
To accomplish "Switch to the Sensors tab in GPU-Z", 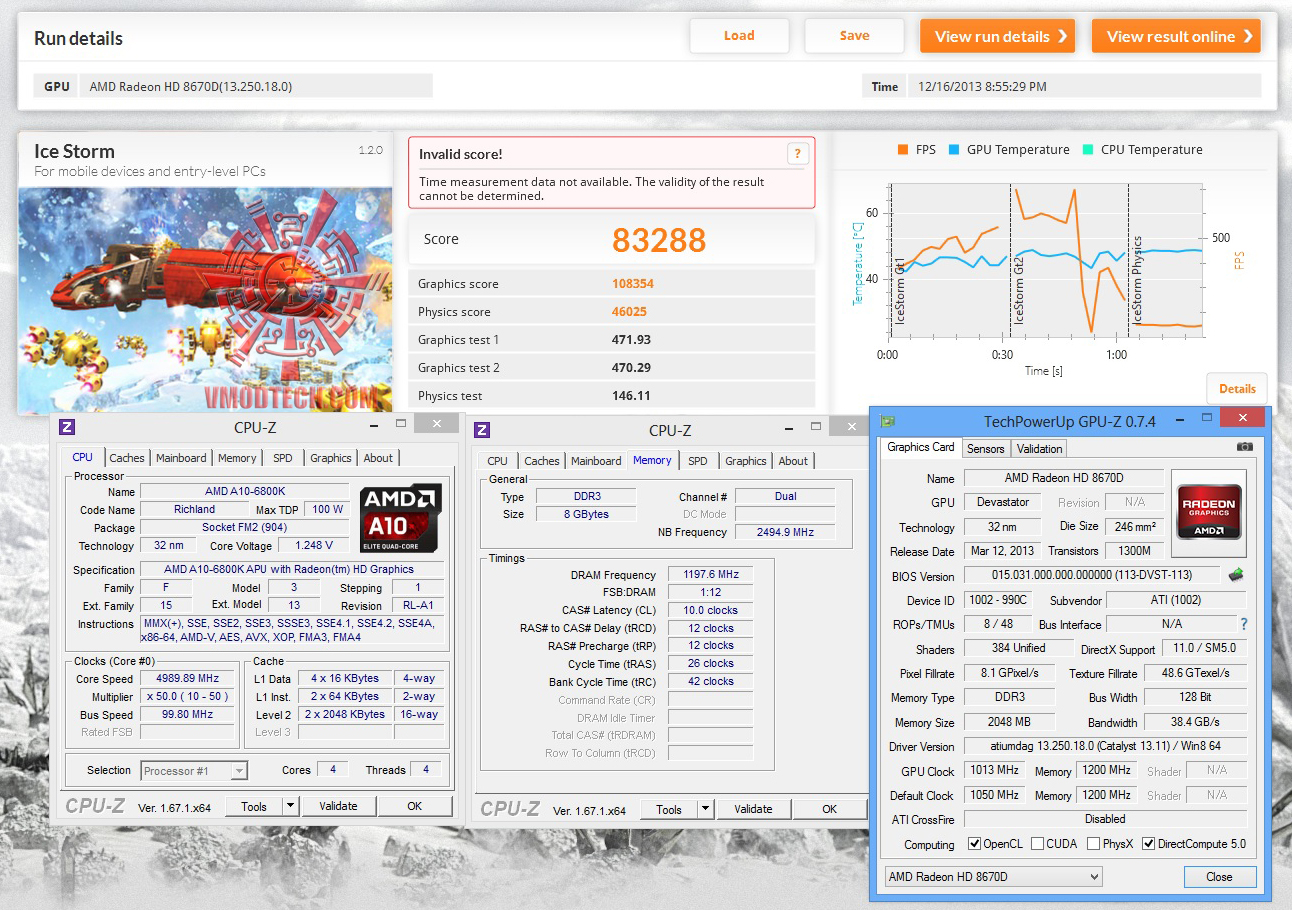I will (986, 449).
